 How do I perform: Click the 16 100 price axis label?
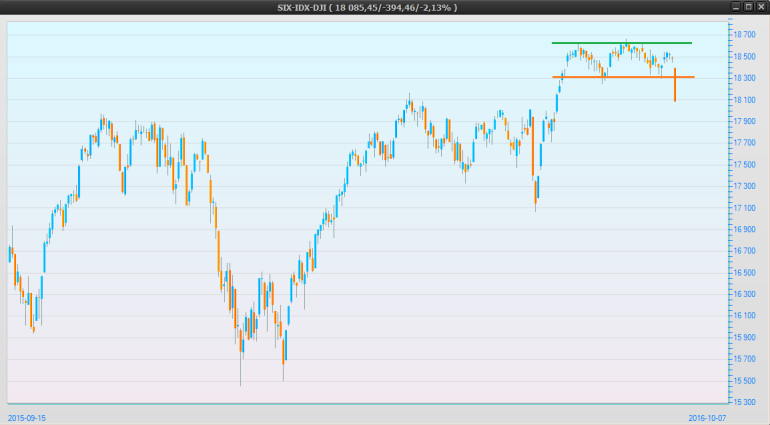pos(744,316)
